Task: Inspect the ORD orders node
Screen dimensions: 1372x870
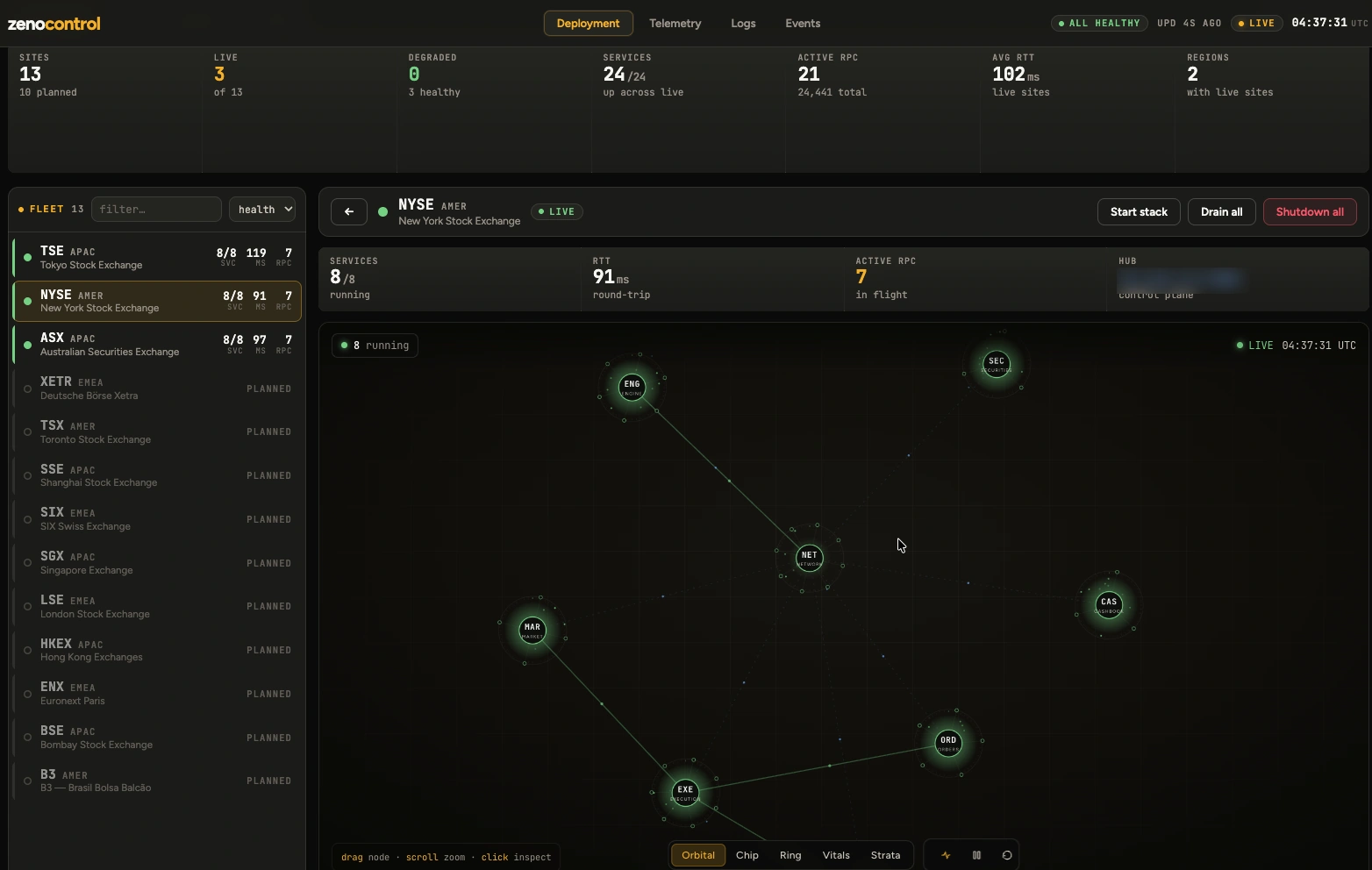Action: [948, 743]
